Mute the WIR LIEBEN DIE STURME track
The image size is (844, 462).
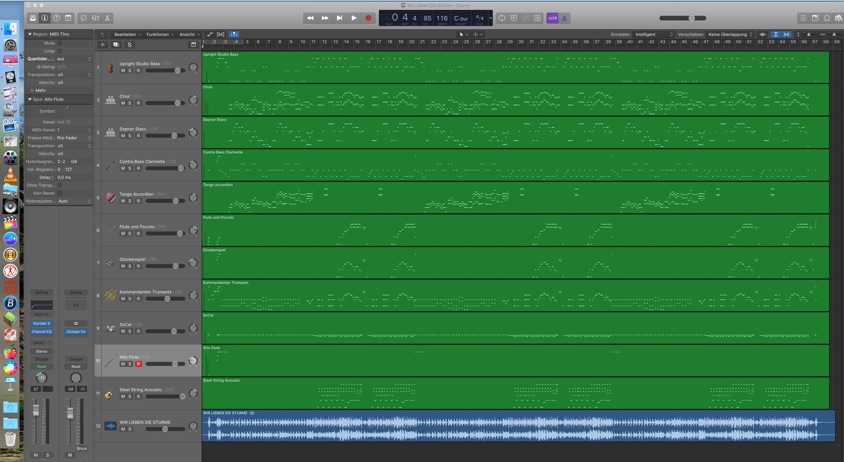coord(123,429)
